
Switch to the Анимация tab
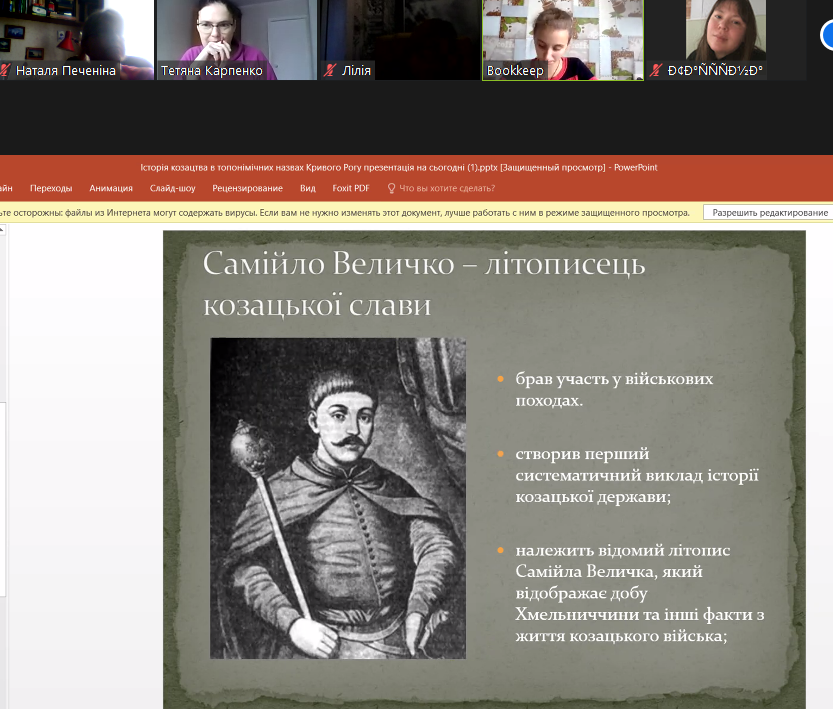tap(111, 188)
